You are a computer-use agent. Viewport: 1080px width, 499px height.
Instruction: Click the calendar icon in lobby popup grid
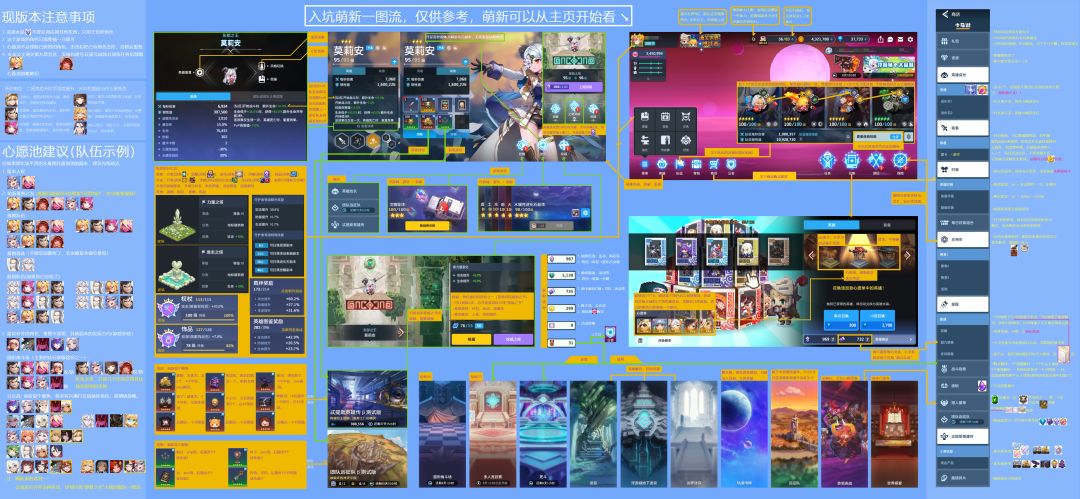(x=665, y=116)
